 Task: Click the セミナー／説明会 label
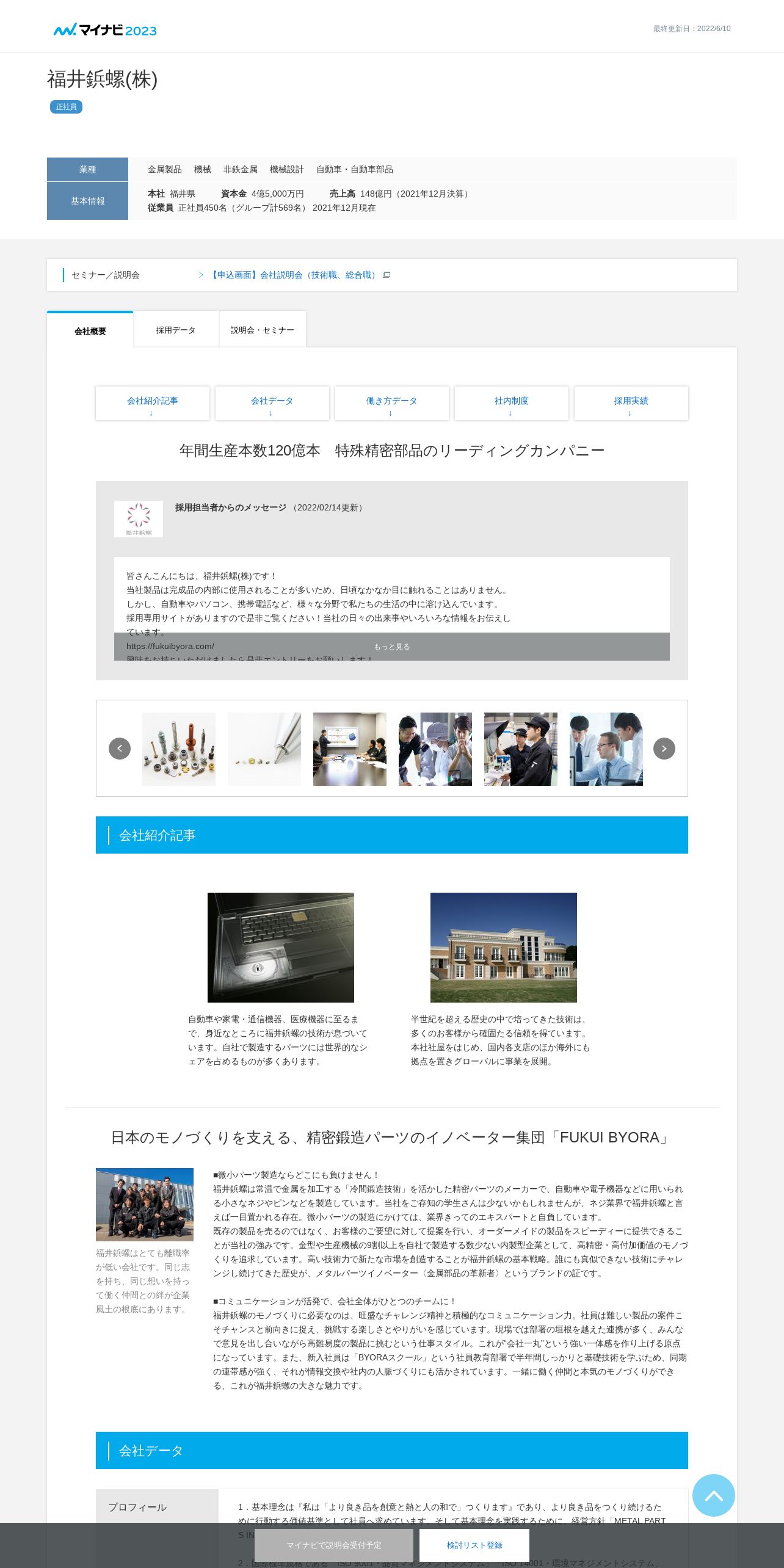106,275
